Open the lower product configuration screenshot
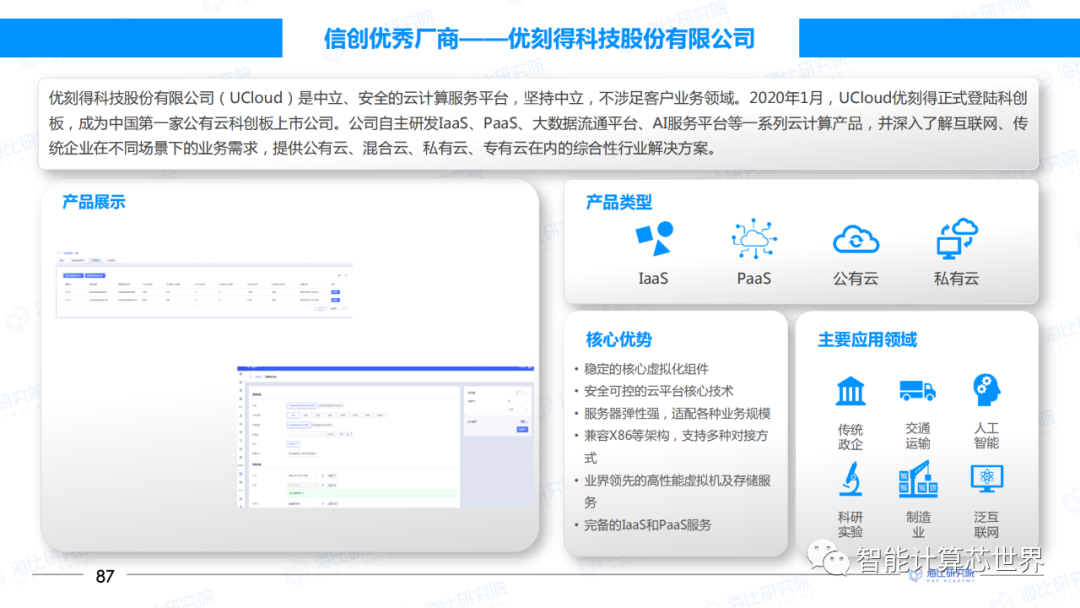 (386, 437)
